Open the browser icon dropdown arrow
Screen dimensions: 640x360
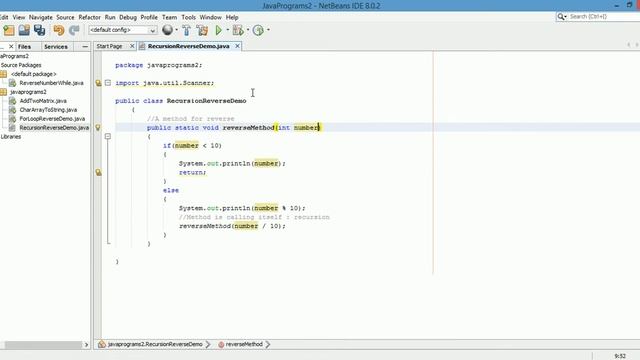tap(176, 30)
